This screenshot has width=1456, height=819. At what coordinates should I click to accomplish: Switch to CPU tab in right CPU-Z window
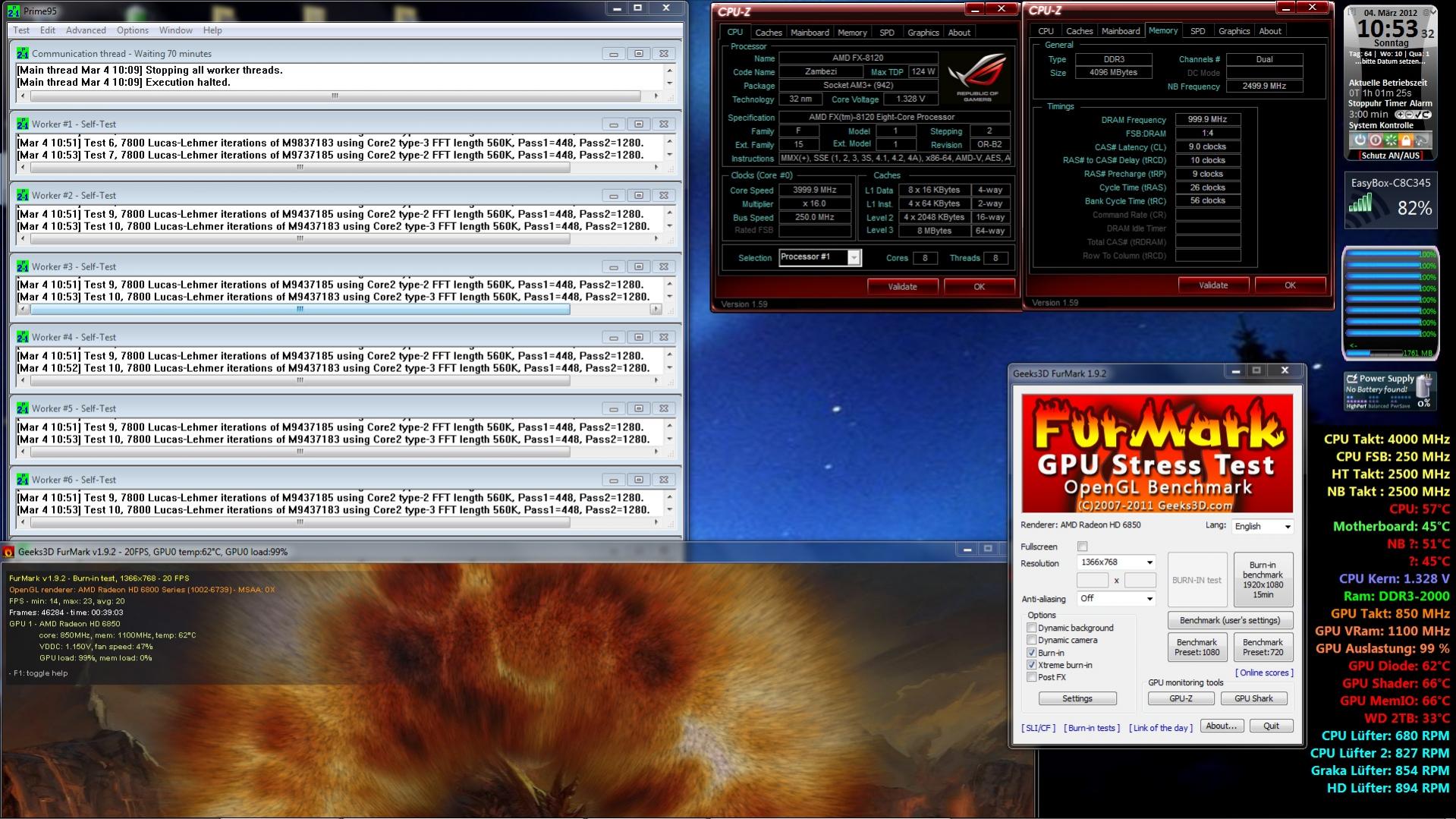click(x=1046, y=31)
